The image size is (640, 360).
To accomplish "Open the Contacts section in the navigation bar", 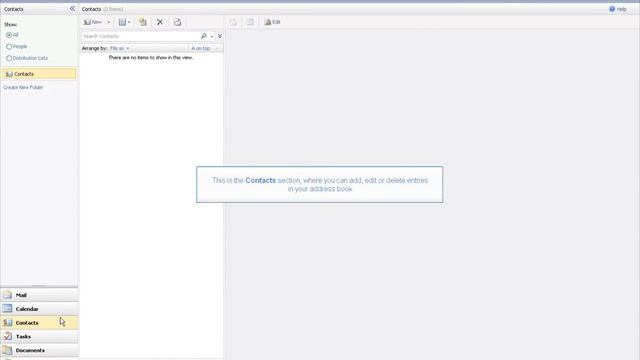I will [39, 322].
